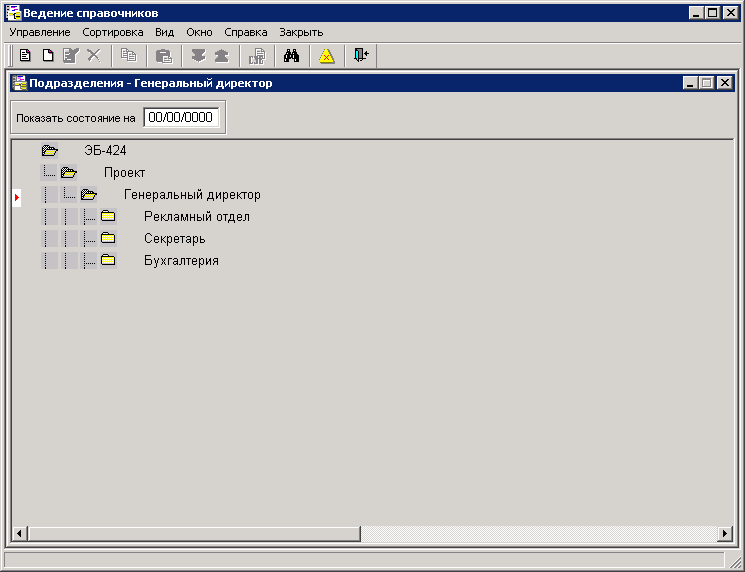Click the exit door toolbar icon

tap(361, 55)
